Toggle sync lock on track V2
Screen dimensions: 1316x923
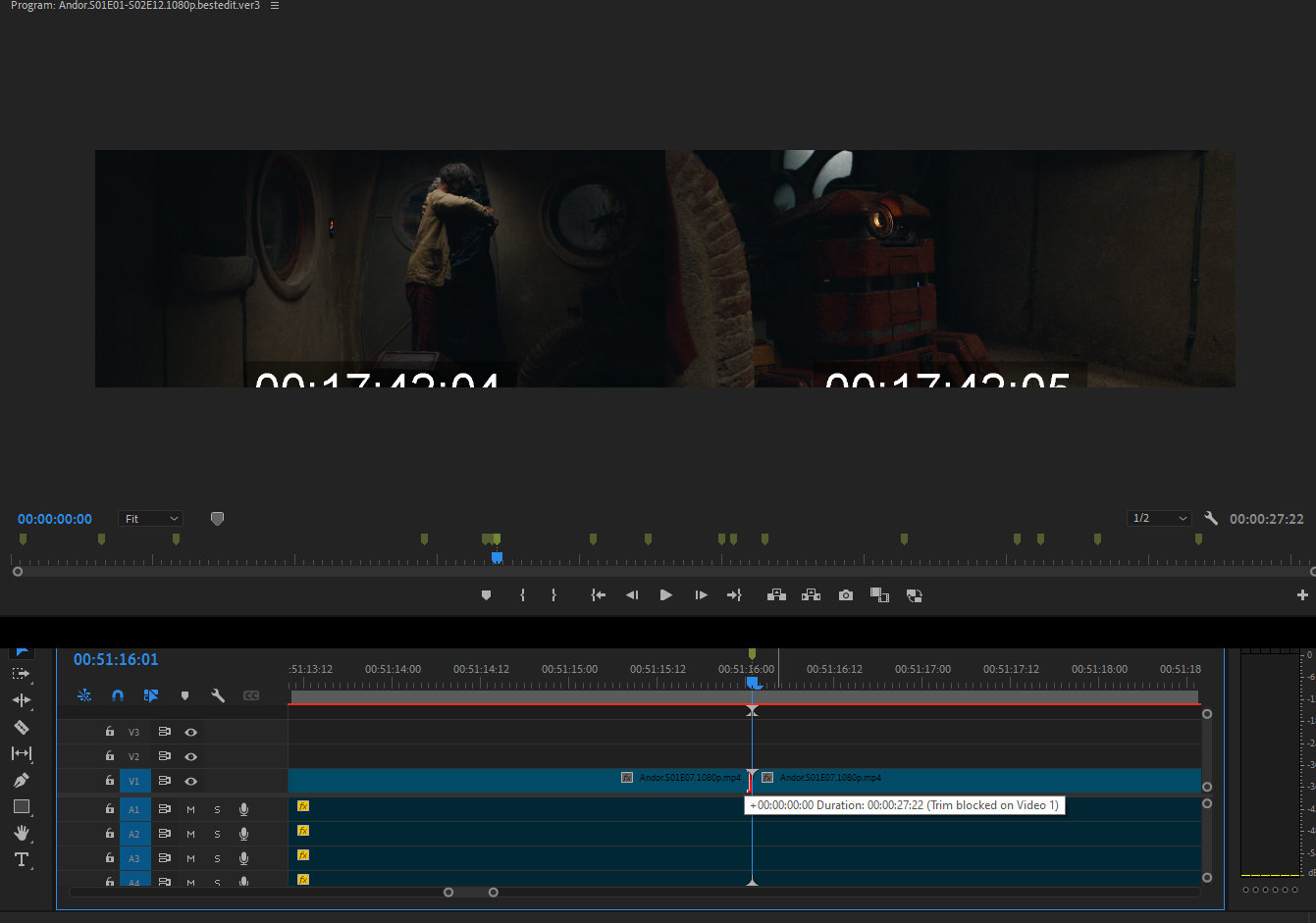(164, 756)
